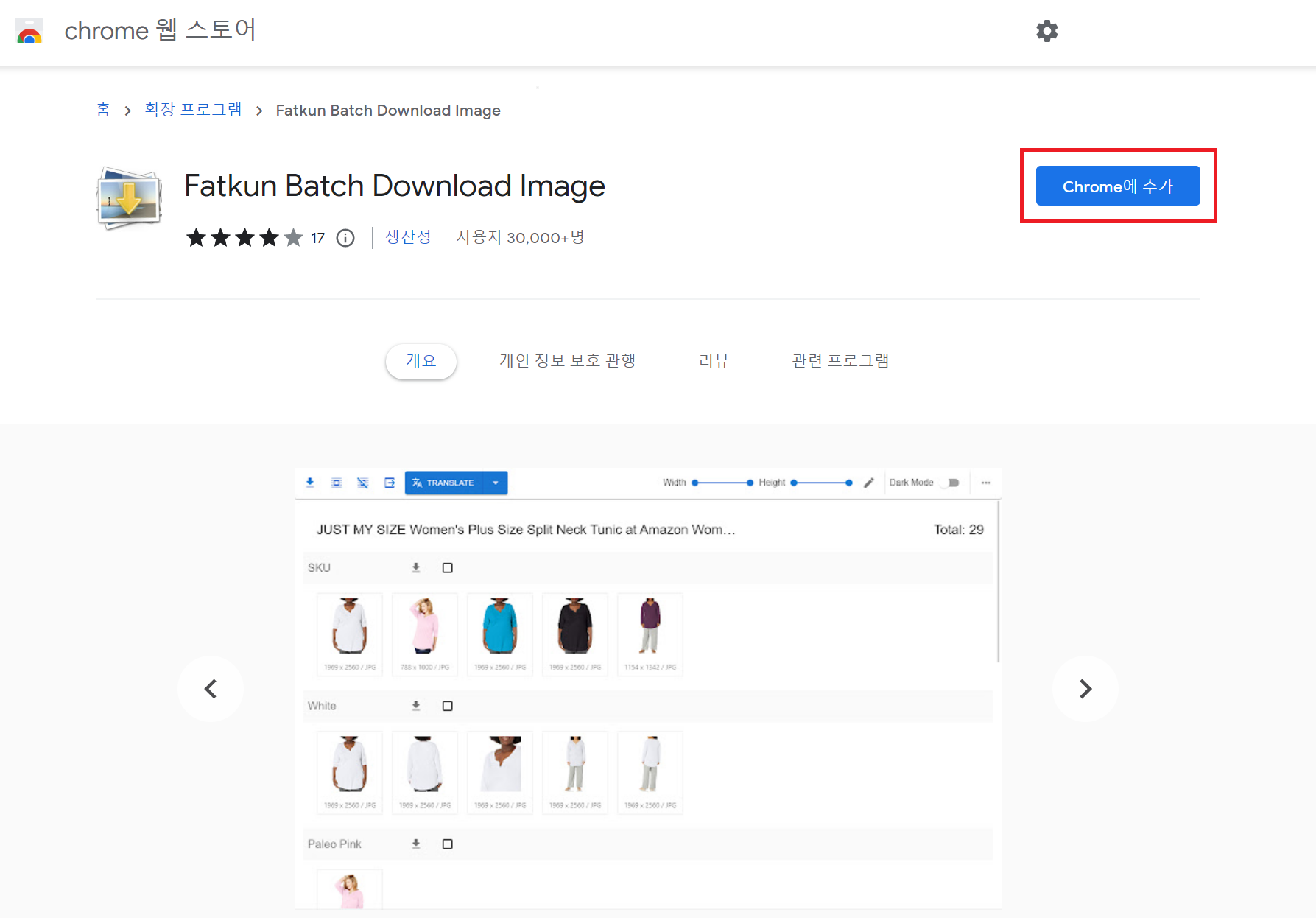Click the three-dot more icon in the preview toolbar
The height and width of the screenshot is (918, 1316).
coord(986,483)
